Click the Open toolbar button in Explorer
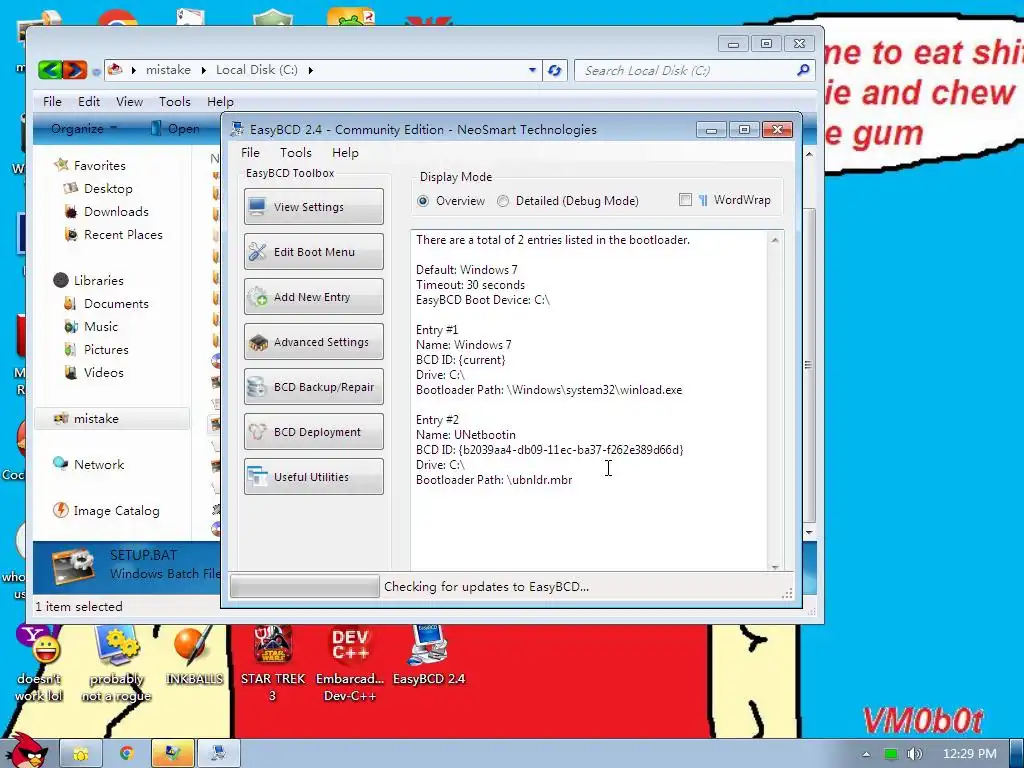 pyautogui.click(x=175, y=129)
